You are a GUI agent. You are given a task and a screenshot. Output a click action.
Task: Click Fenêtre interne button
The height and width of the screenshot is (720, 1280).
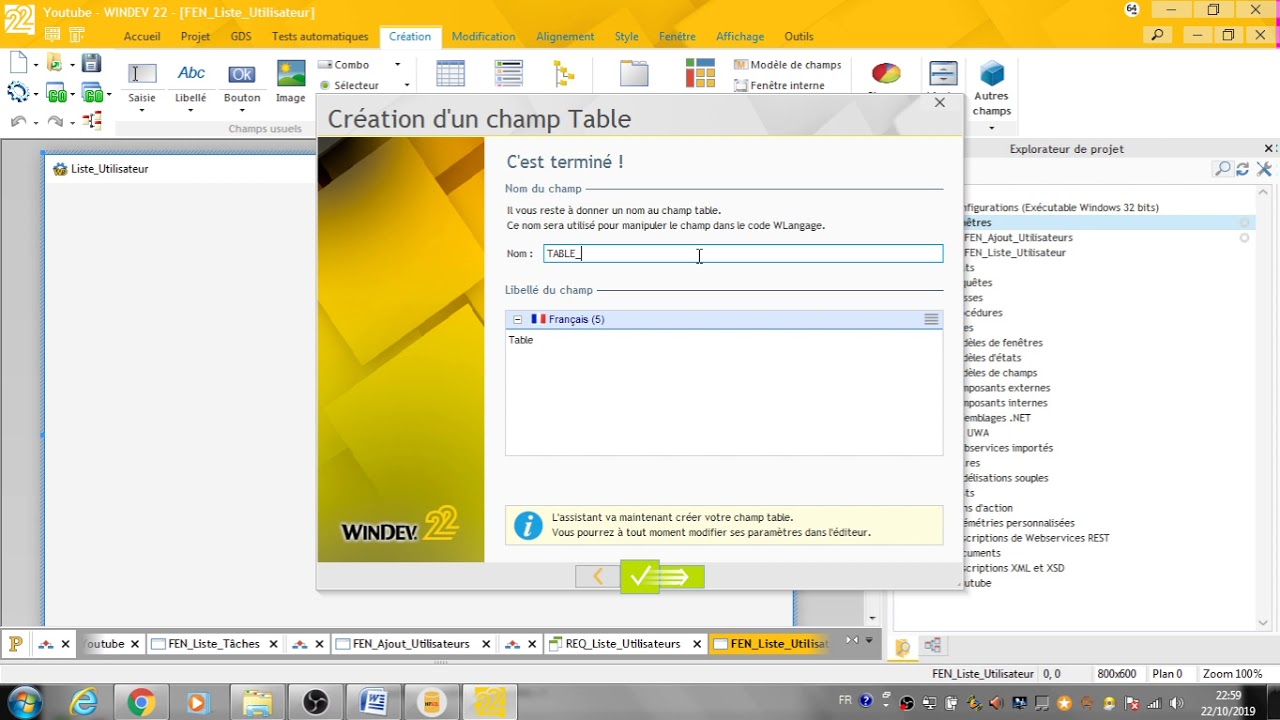tap(779, 86)
